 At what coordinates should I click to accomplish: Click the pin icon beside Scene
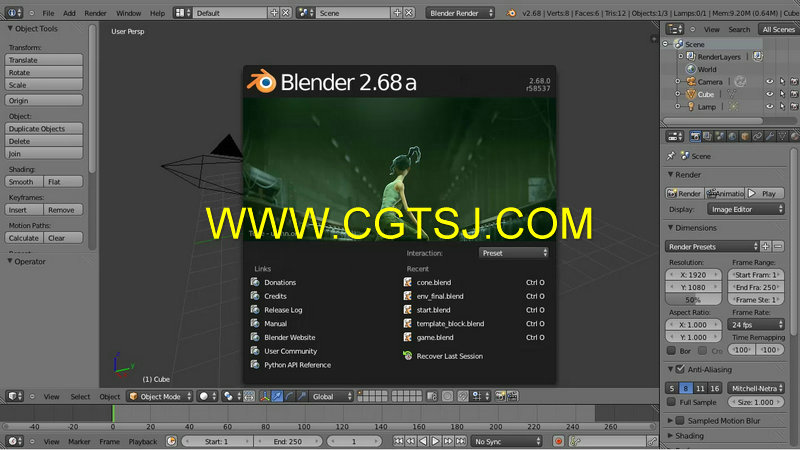(670, 156)
